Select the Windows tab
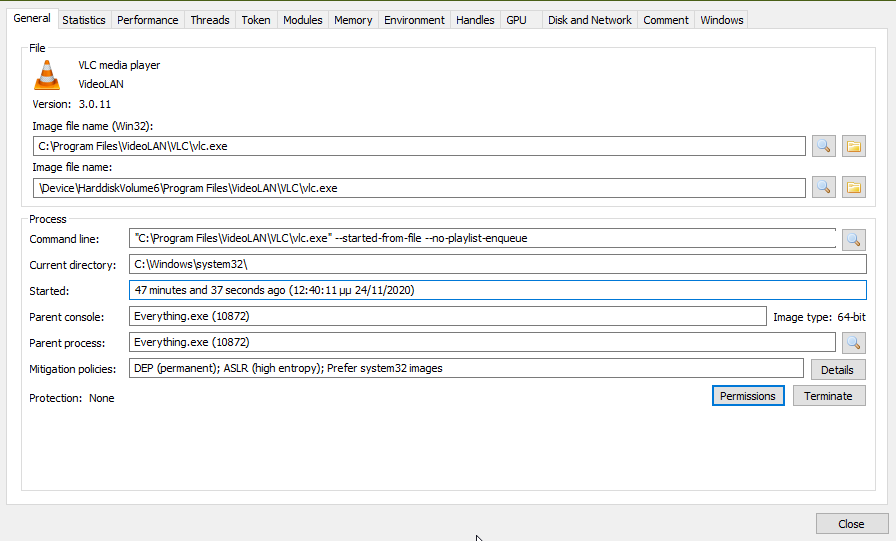Image resolution: width=896 pixels, height=541 pixels. (722, 20)
